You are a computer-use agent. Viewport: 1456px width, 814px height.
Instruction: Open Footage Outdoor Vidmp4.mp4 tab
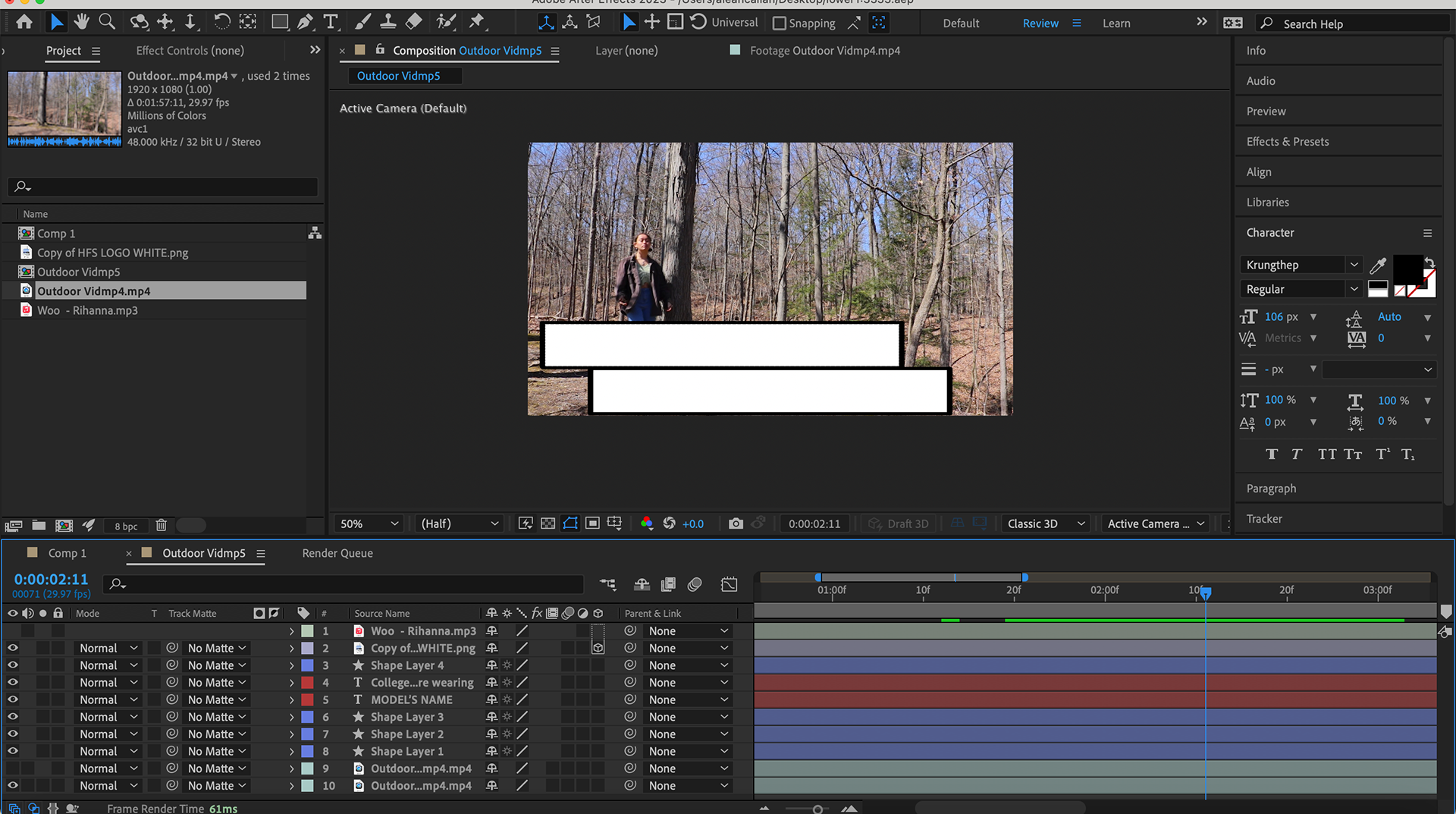point(824,50)
